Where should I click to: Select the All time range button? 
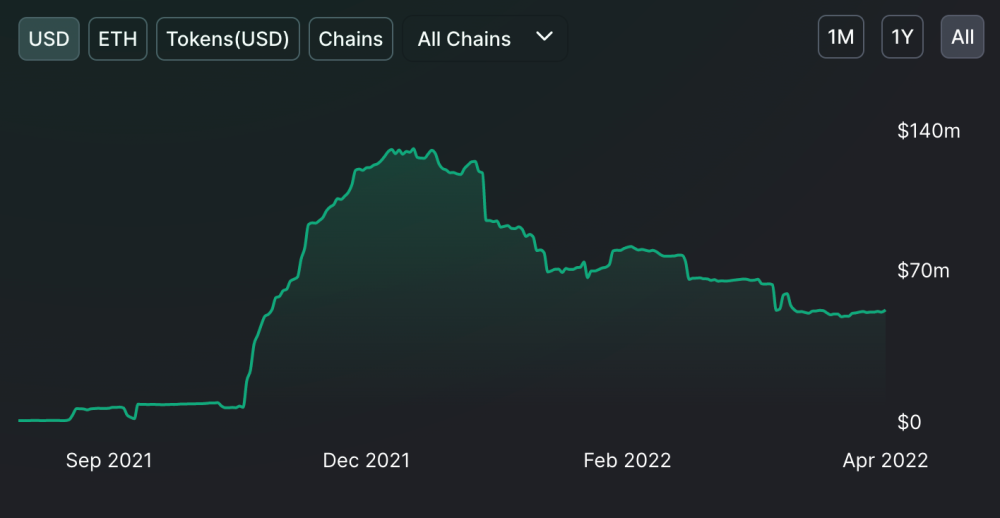point(962,37)
